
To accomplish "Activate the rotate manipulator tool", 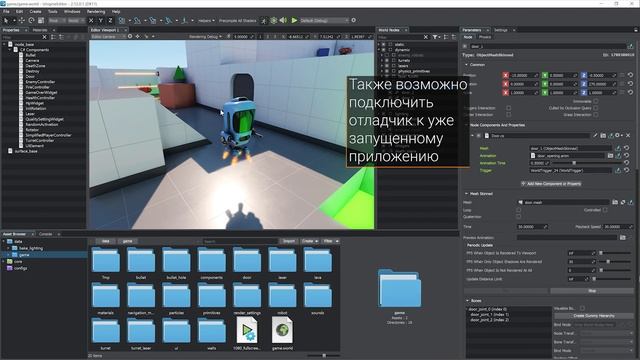I will pos(31,20).
